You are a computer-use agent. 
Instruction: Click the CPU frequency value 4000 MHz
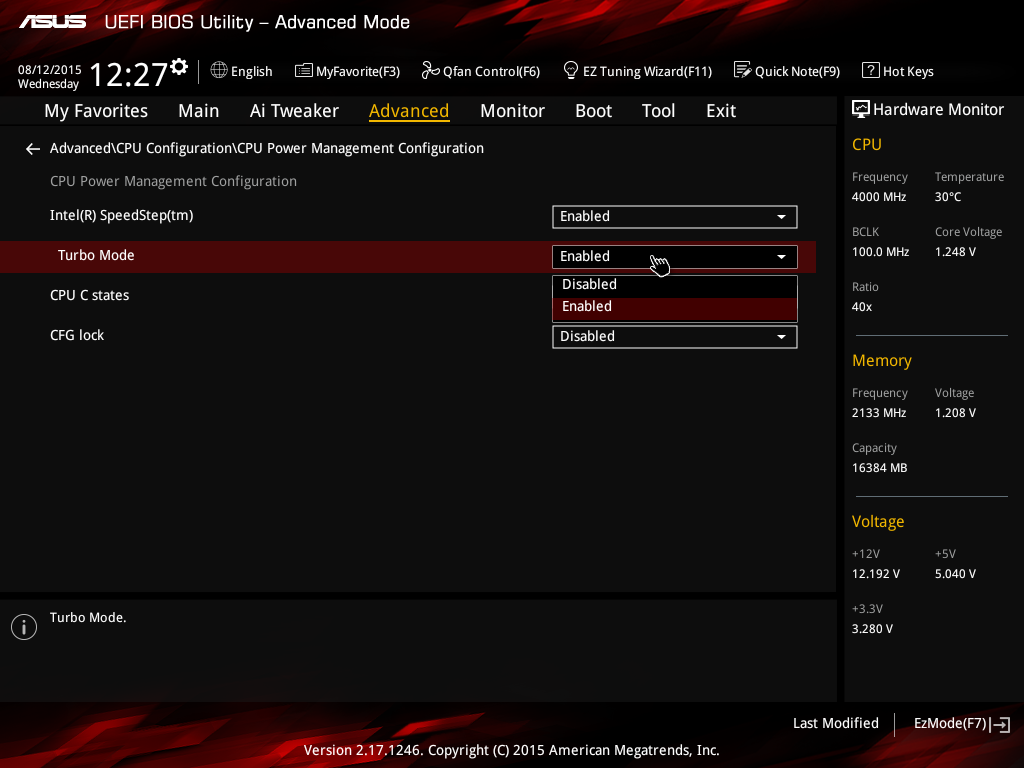pos(878,197)
